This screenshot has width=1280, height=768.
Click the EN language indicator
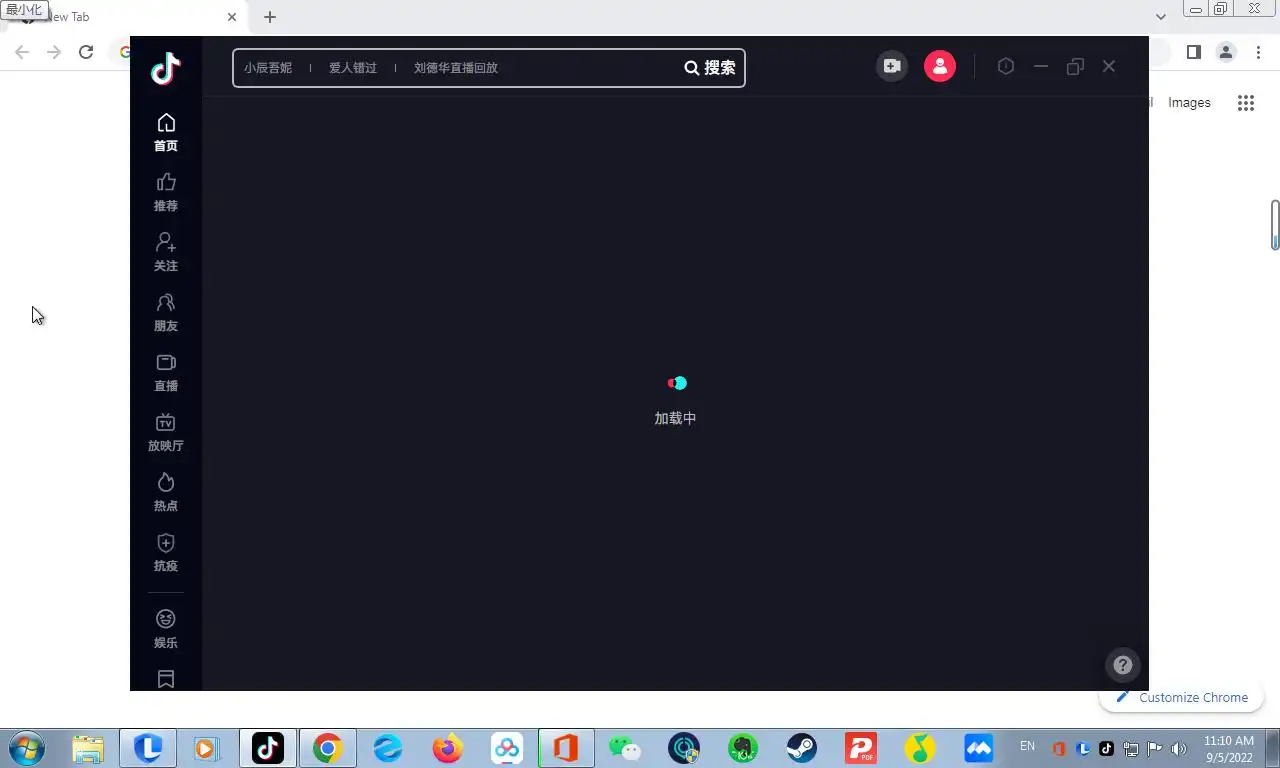click(x=1027, y=746)
